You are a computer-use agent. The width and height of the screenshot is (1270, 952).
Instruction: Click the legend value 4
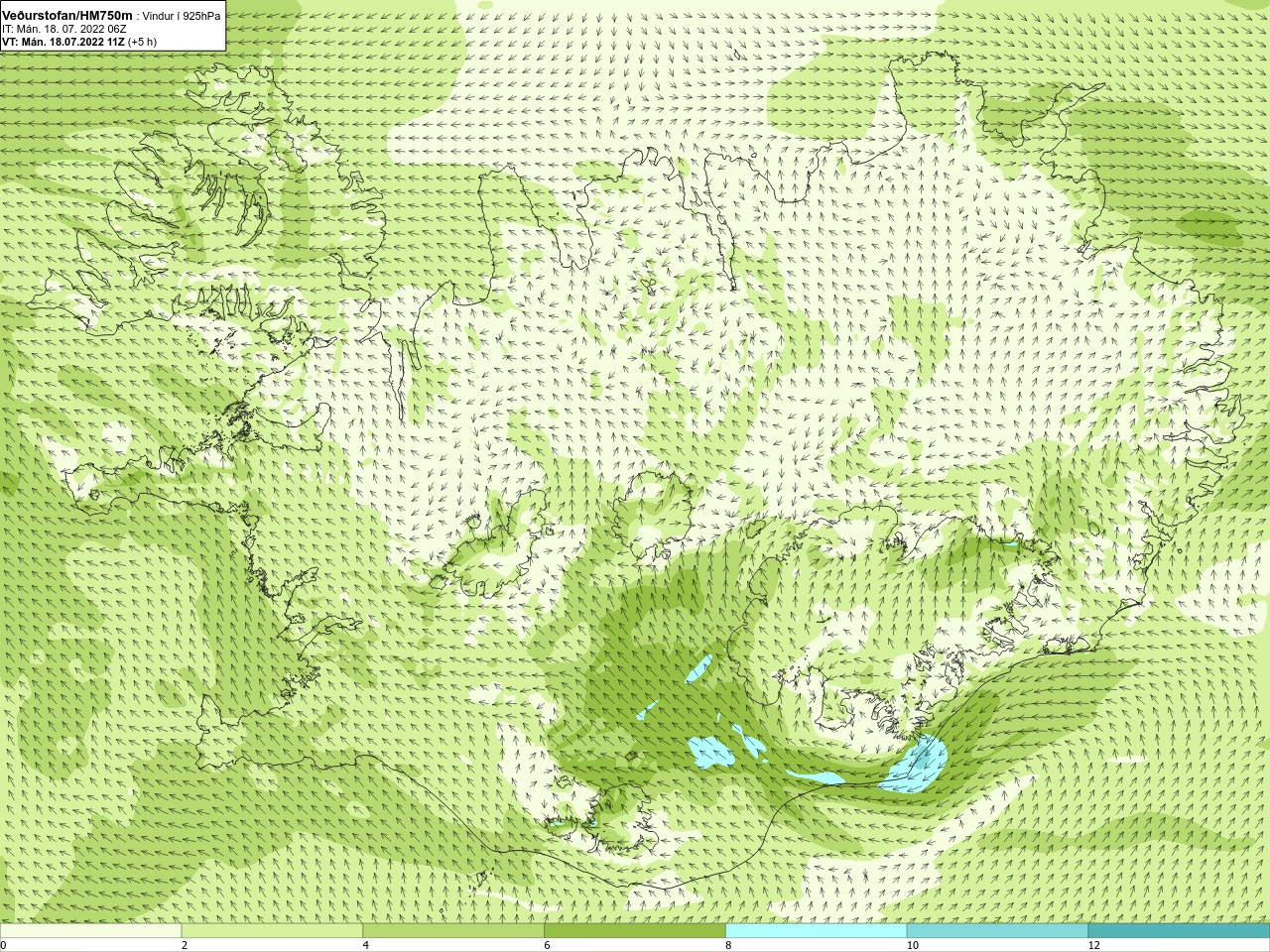pos(366,945)
